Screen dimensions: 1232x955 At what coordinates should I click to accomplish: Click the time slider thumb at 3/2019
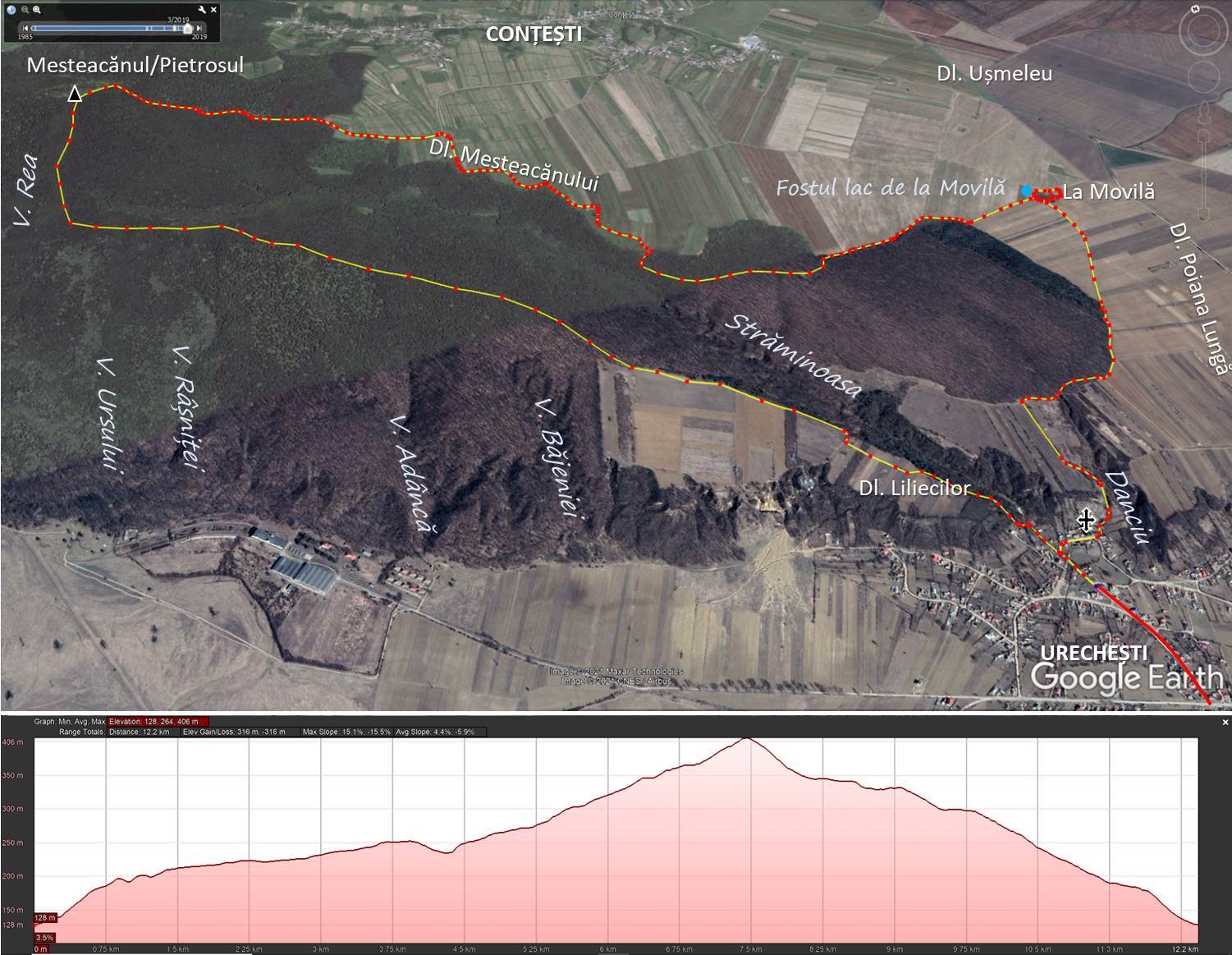click(188, 29)
